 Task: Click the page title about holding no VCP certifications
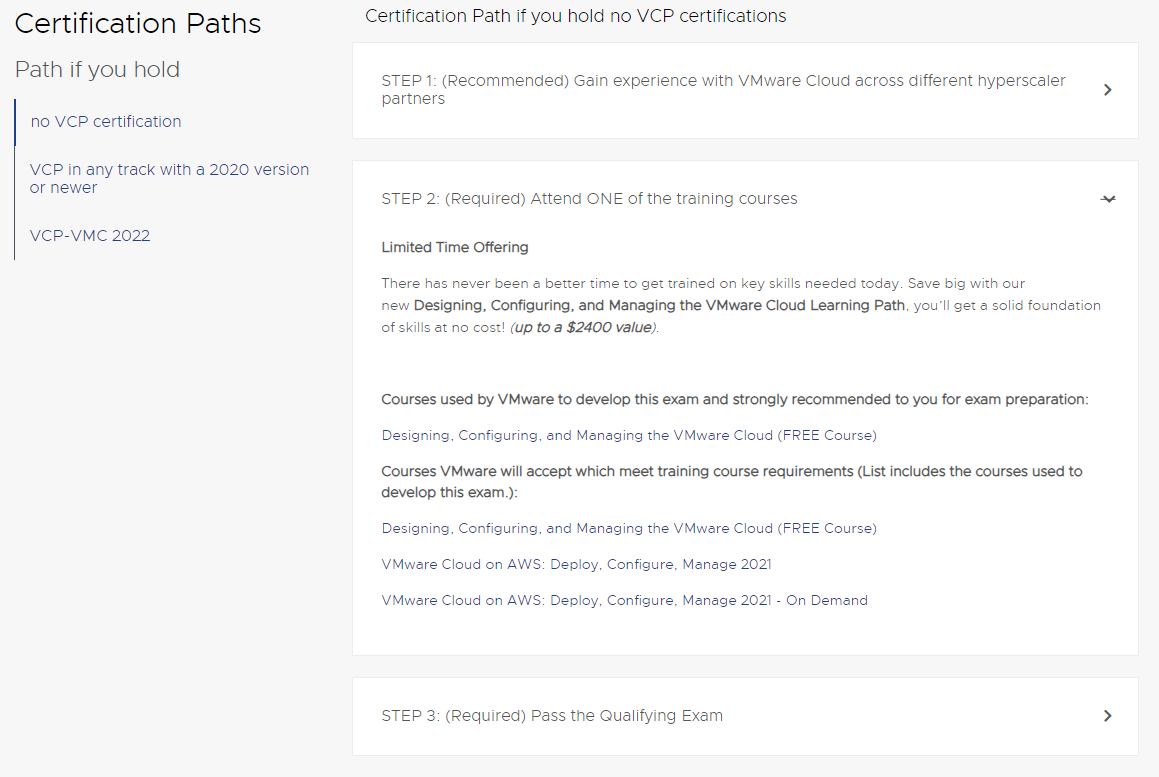click(x=575, y=16)
